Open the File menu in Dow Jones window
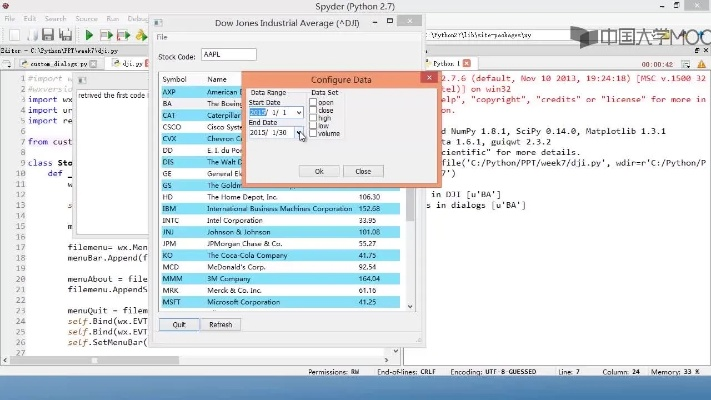 click(162, 37)
